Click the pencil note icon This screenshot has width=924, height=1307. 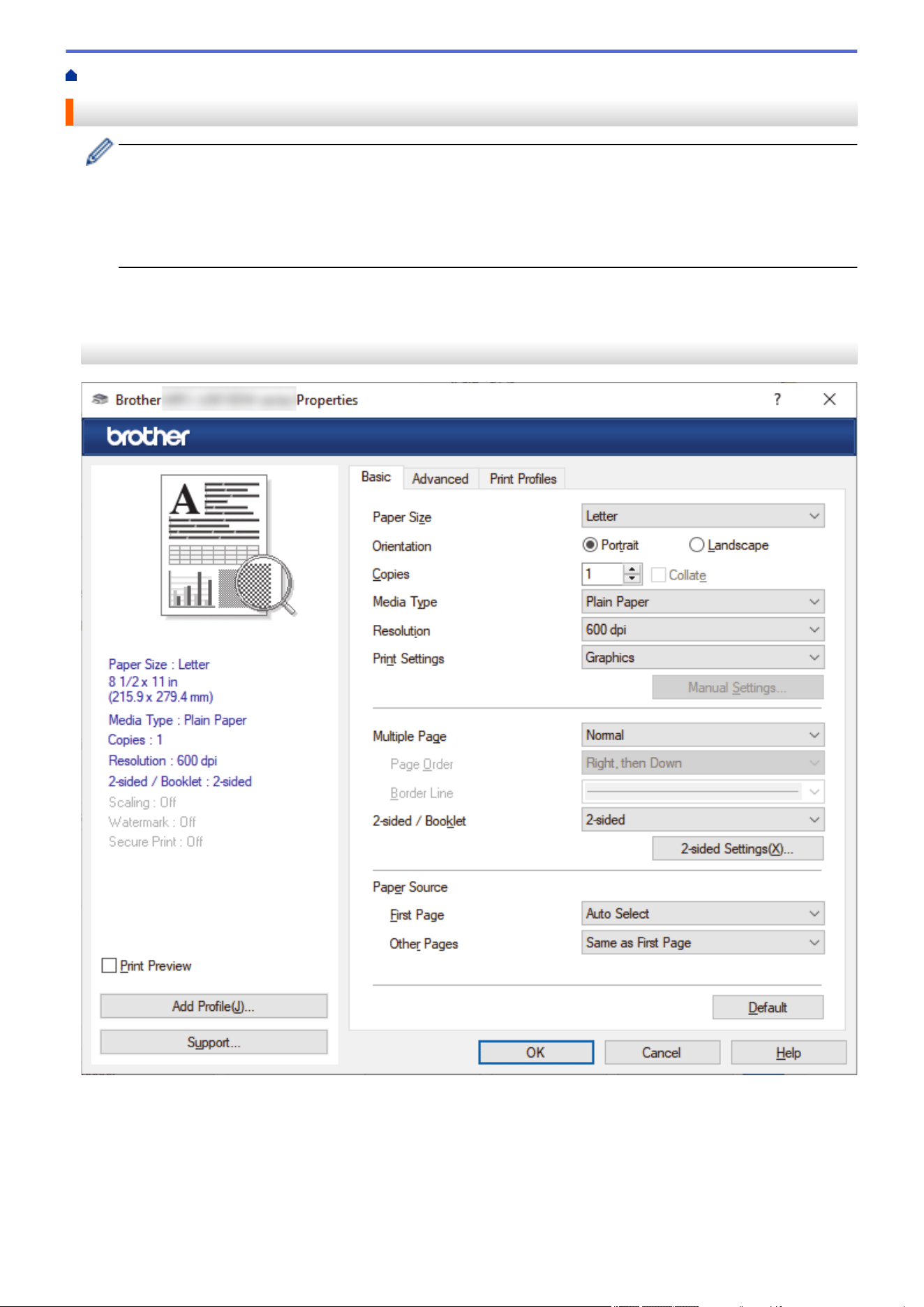(99, 152)
